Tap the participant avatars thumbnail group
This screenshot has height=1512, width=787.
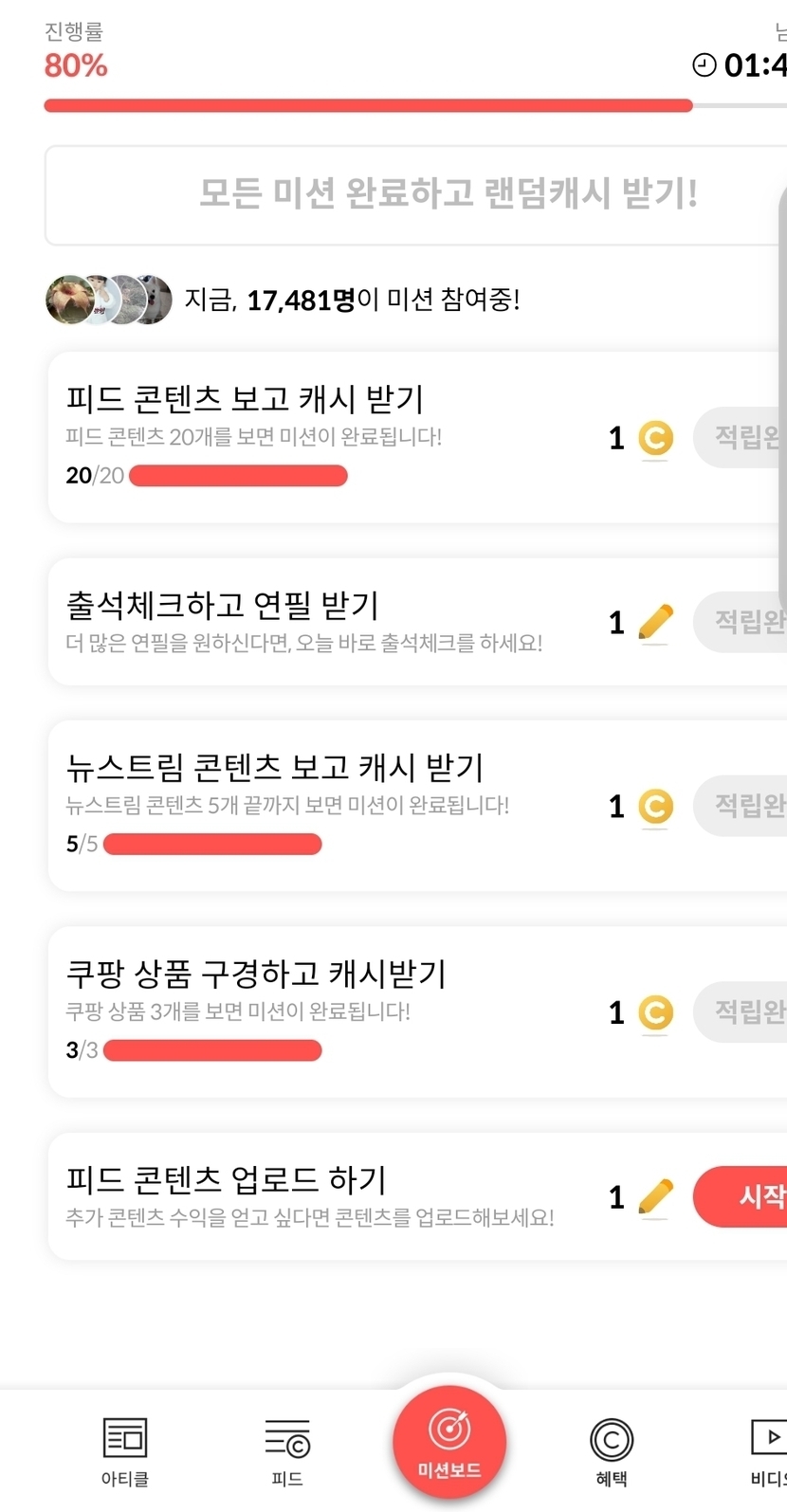pyautogui.click(x=109, y=300)
